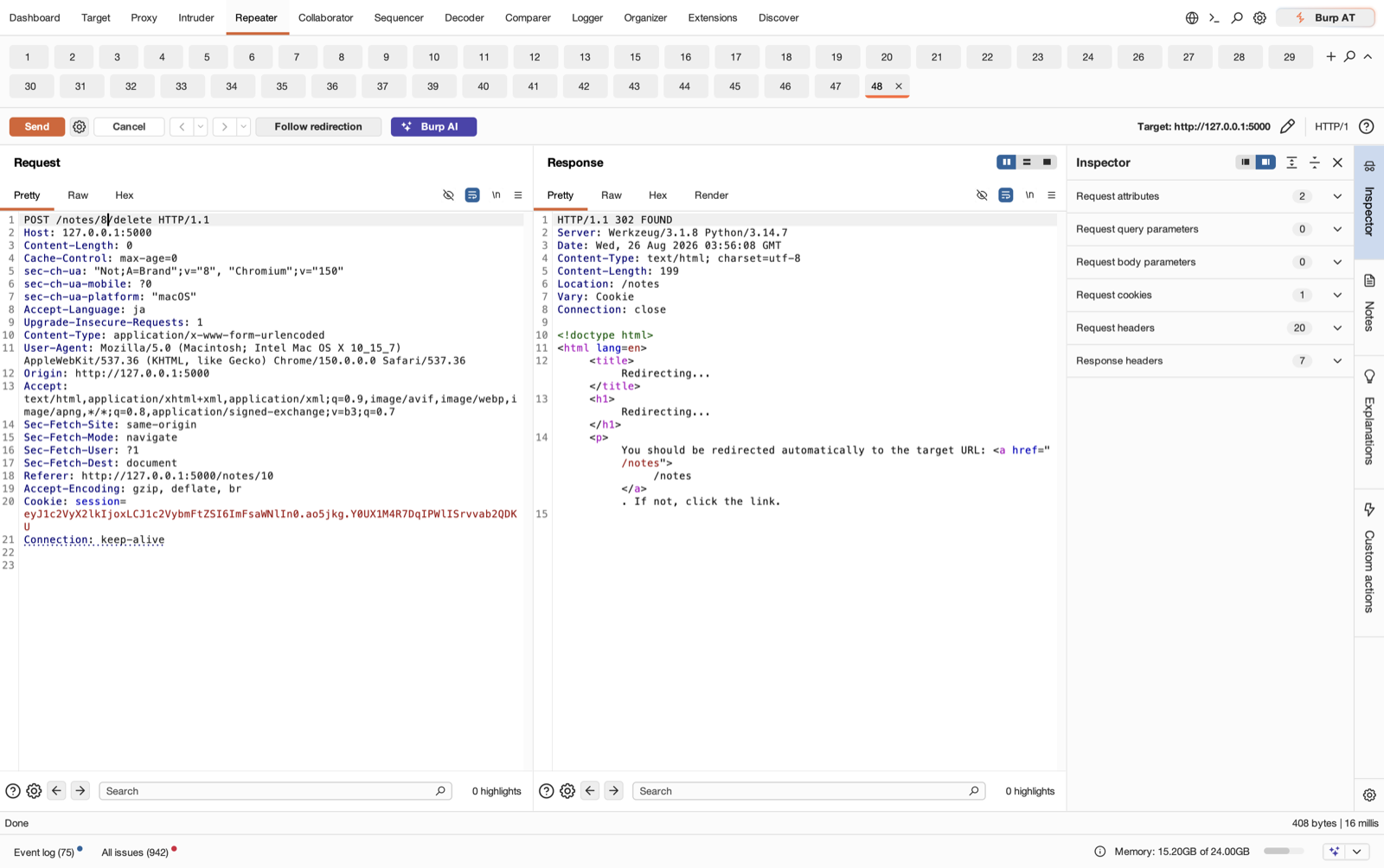The height and width of the screenshot is (868, 1384).
Task: Open the Notes side panel
Action: (1369, 304)
